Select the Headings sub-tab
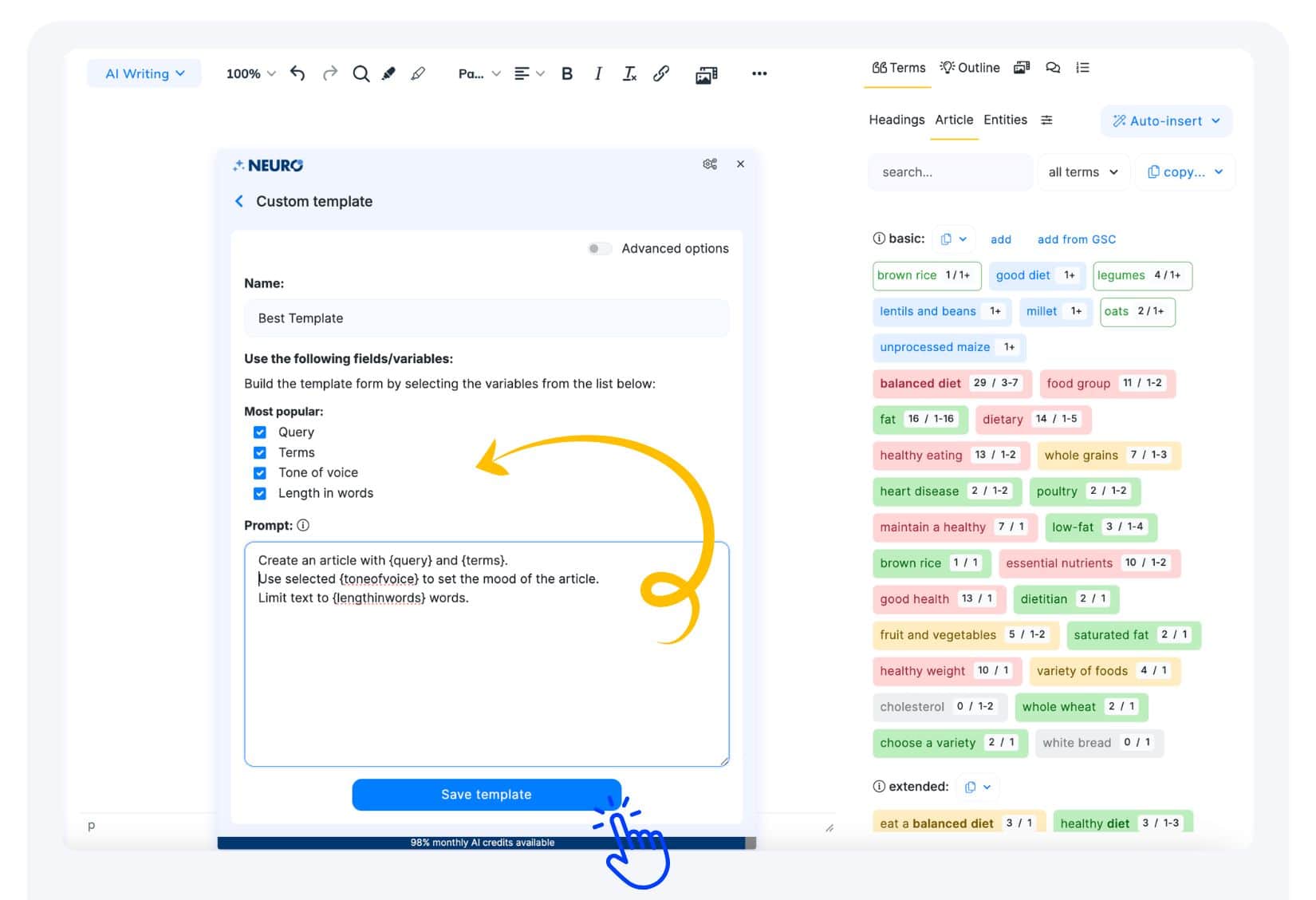 [896, 120]
